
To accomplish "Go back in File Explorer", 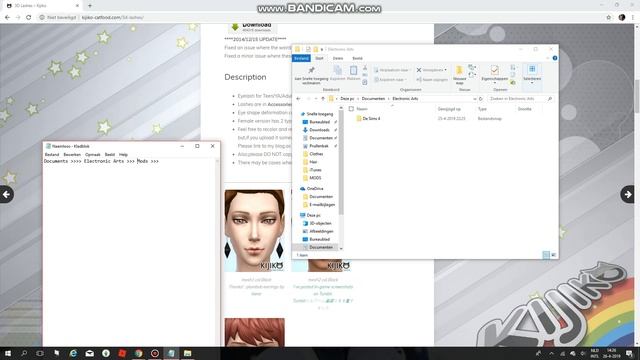I will [298, 99].
